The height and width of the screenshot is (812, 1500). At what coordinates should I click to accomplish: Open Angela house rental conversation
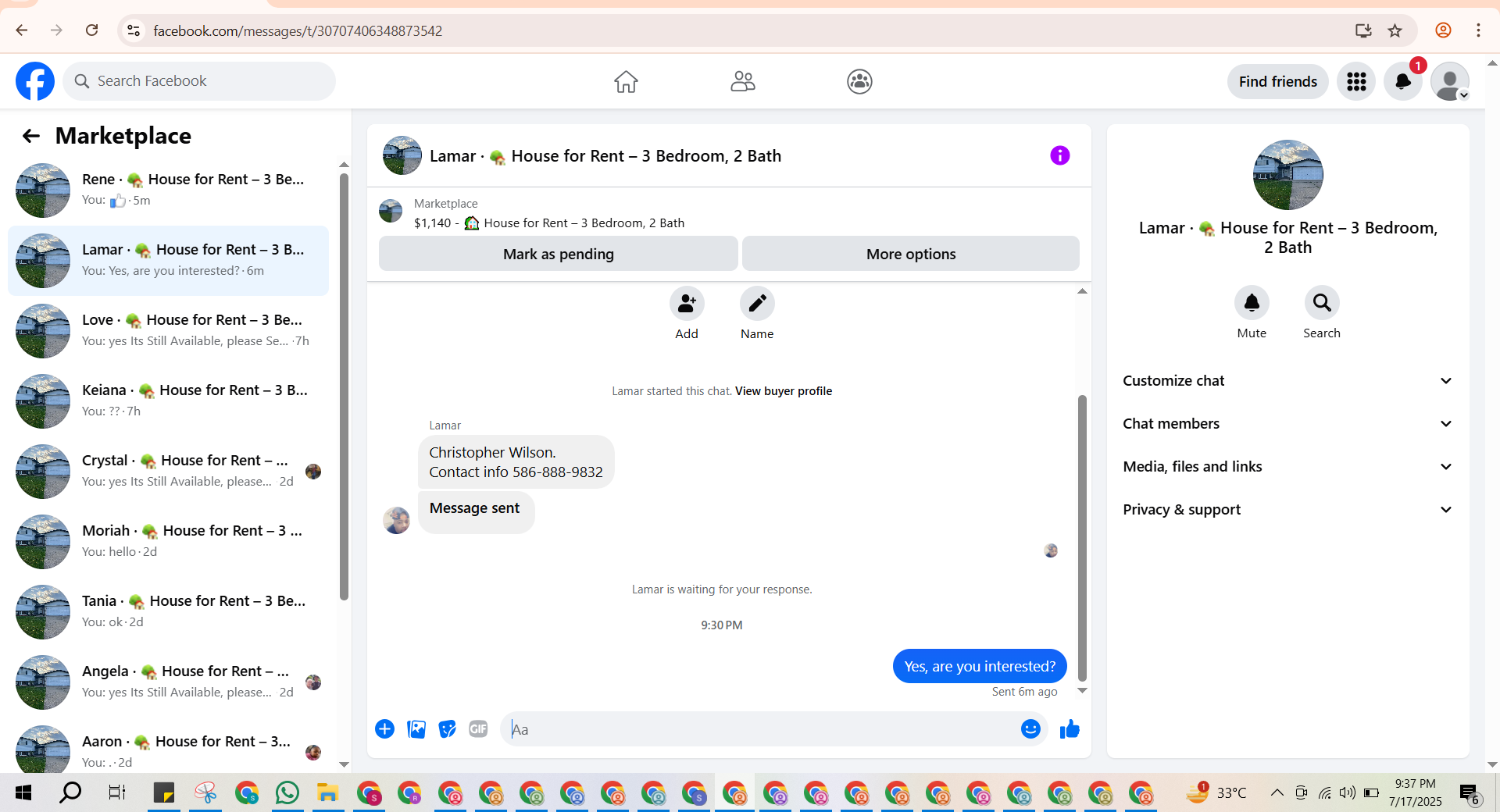(x=168, y=682)
